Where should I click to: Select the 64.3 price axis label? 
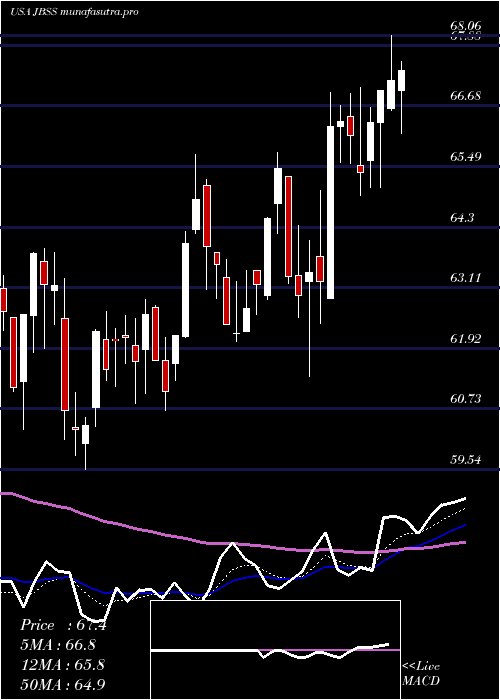tap(462, 217)
